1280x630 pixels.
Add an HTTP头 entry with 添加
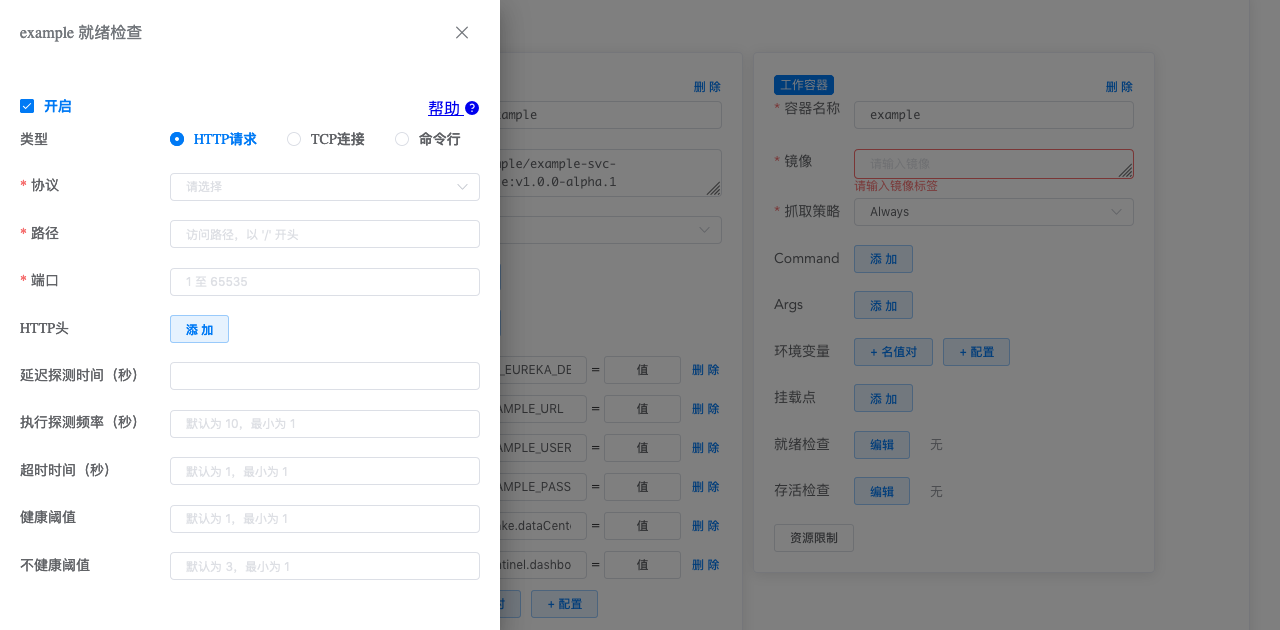point(199,329)
